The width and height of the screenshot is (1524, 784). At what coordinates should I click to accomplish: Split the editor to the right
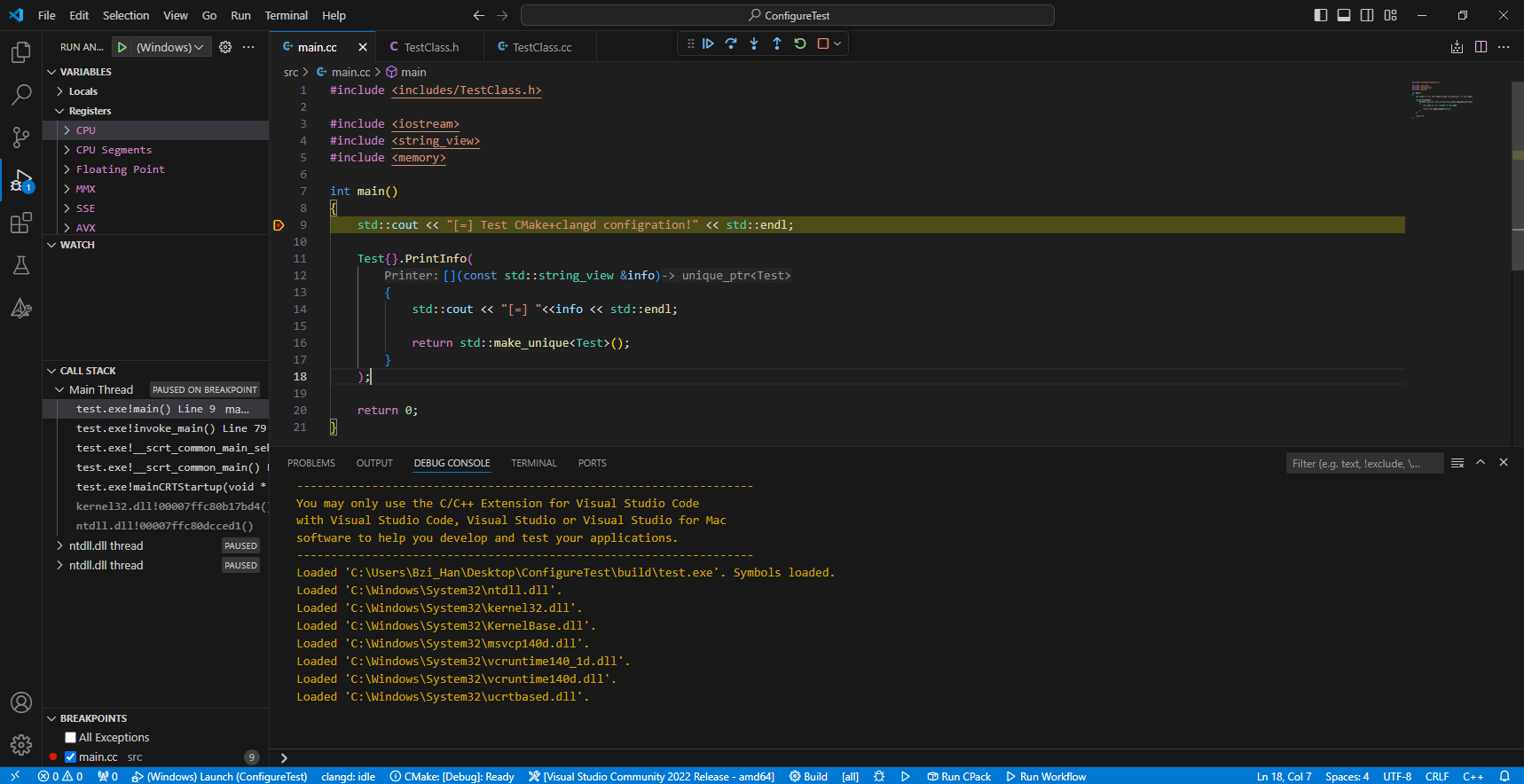coord(1481,47)
